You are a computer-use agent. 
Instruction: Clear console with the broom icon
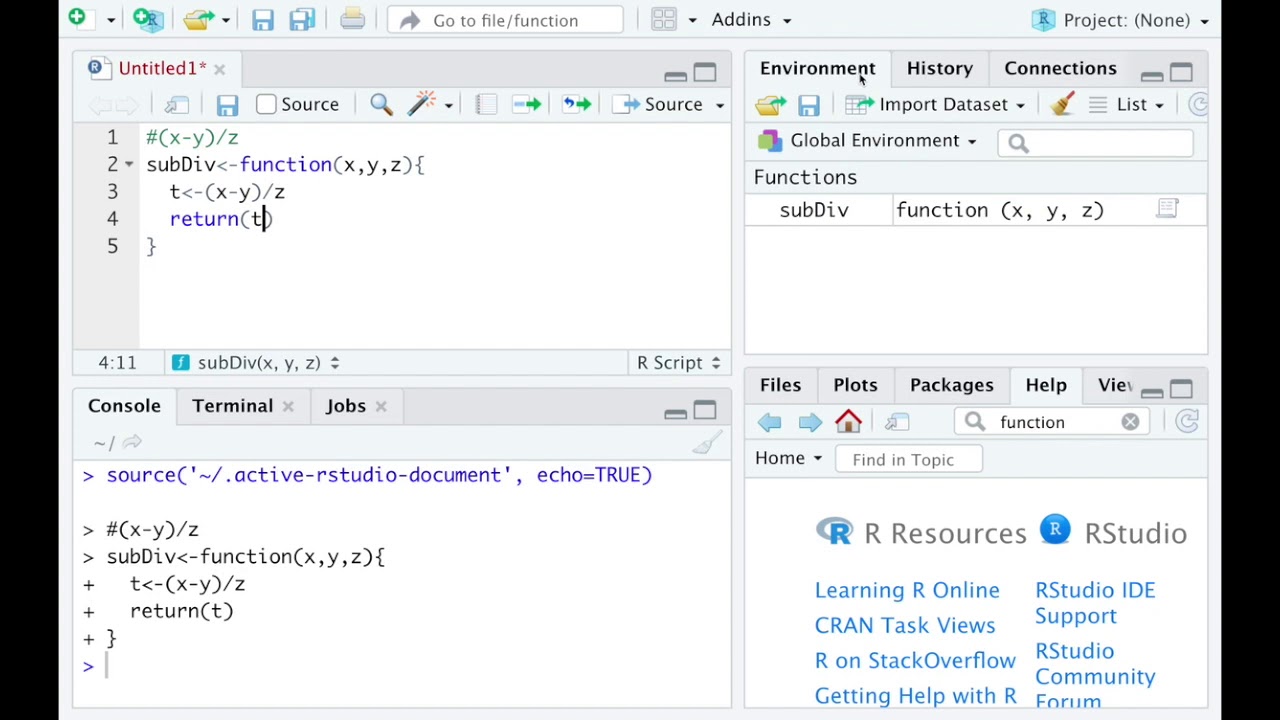coord(707,443)
